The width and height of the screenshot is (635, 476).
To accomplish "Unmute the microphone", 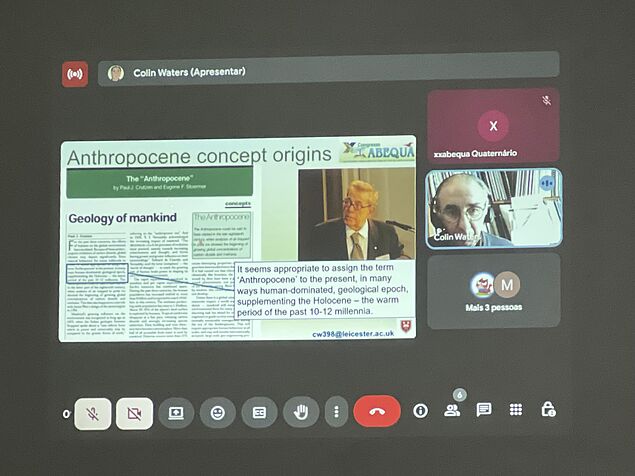I will [x=92, y=412].
